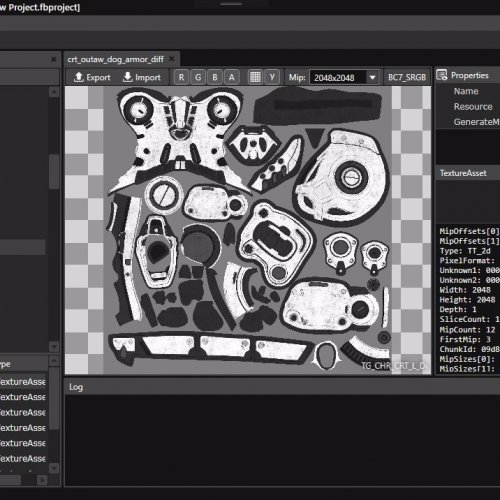Click the horizontal scrollbar's right arrow
Image resolution: width=500 pixels, height=500 pixels.
point(42,480)
